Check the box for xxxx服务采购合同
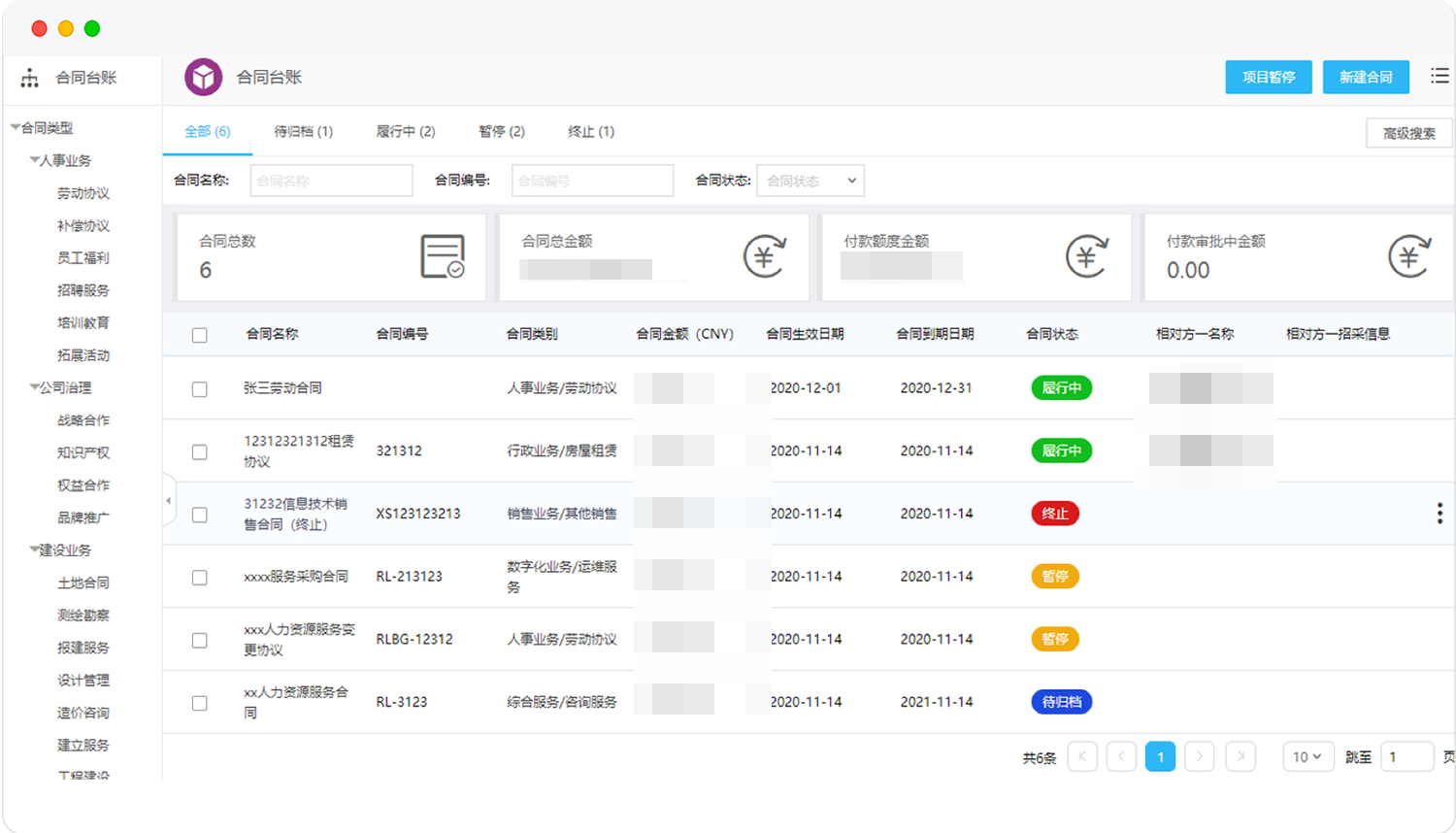The image size is (1456, 833). [x=200, y=578]
